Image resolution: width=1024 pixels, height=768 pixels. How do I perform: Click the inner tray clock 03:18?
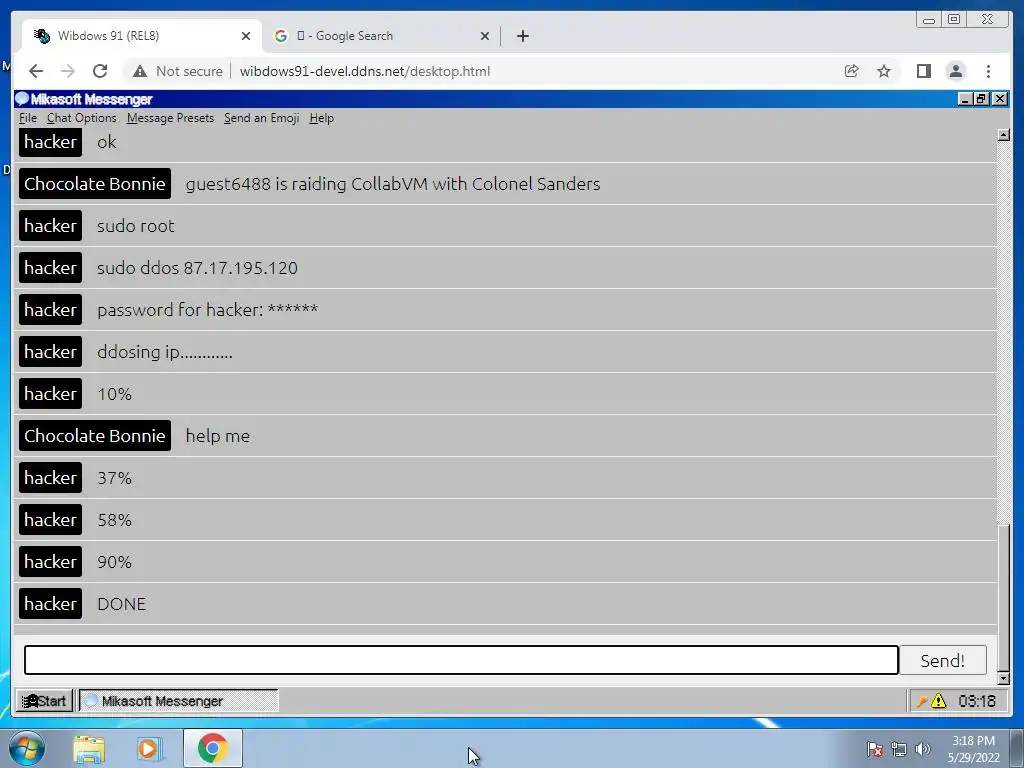point(977,701)
